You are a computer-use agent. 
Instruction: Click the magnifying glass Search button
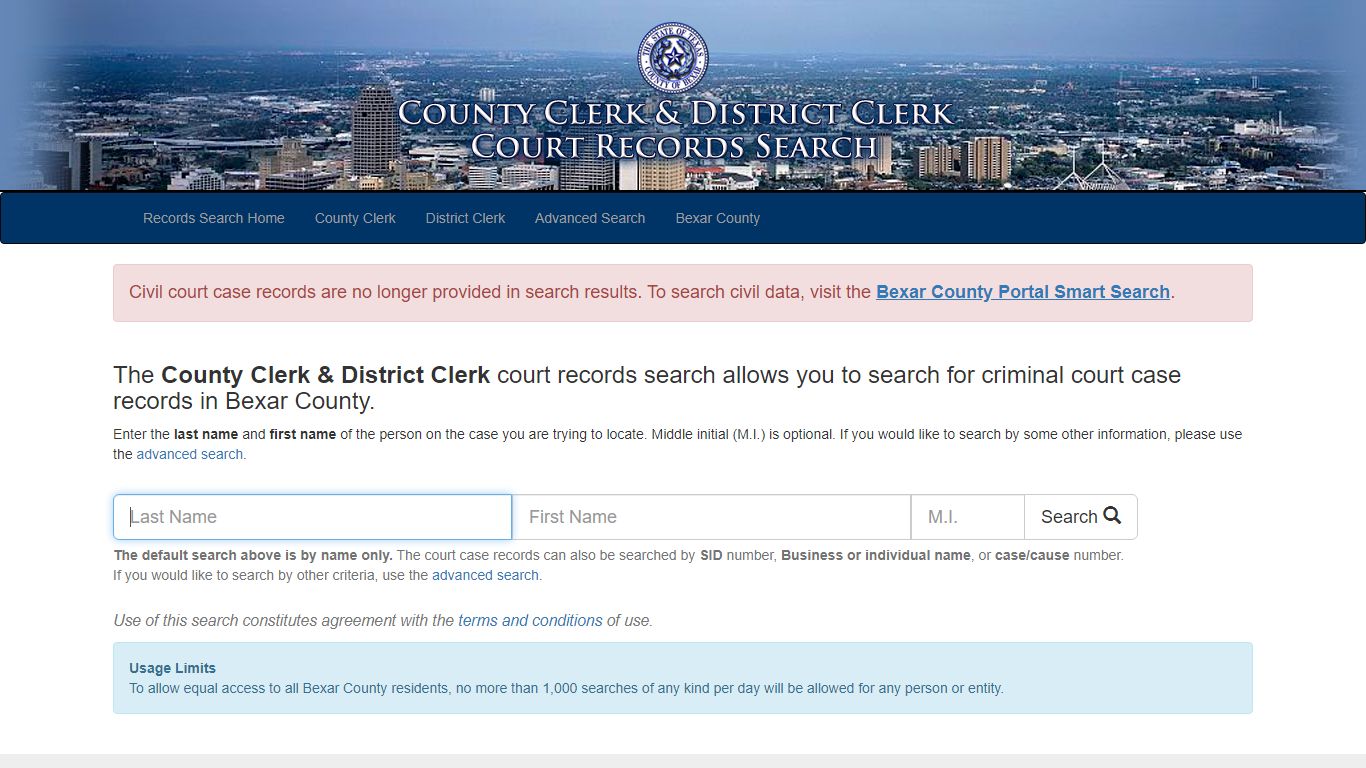pyautogui.click(x=1081, y=517)
